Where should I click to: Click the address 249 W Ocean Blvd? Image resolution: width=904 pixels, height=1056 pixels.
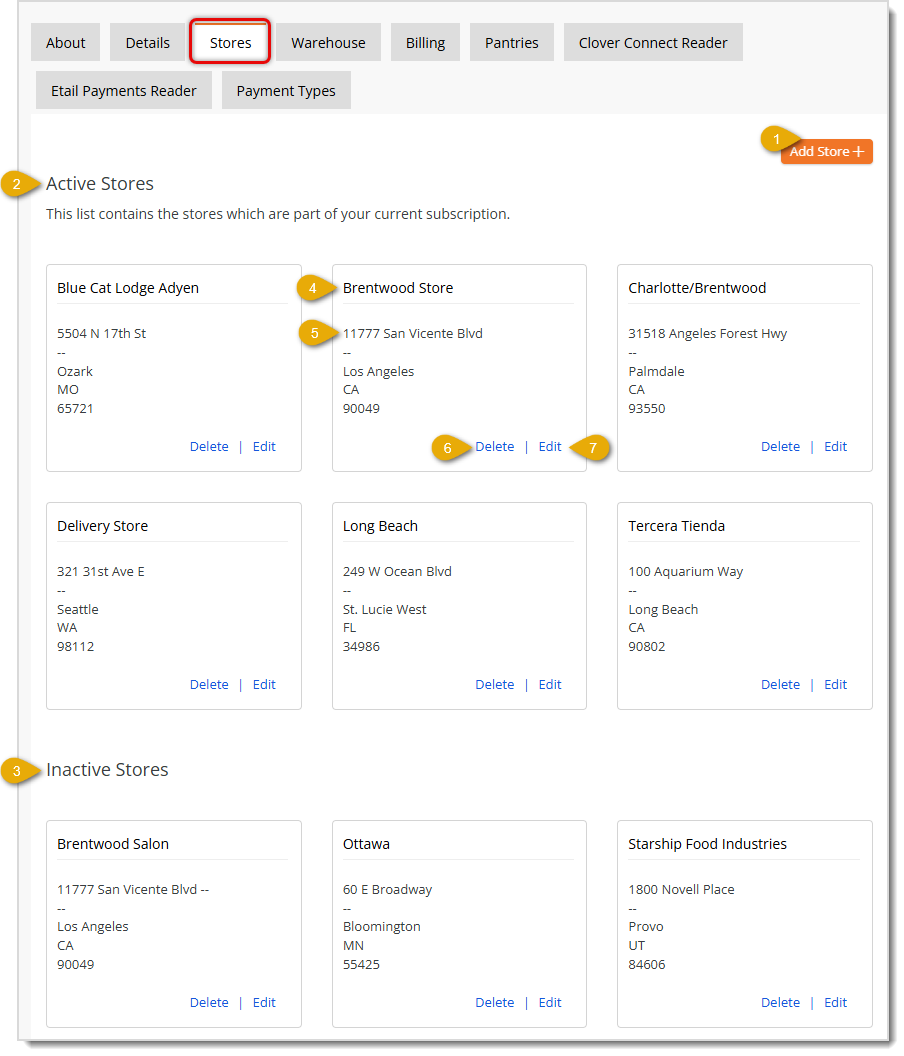point(397,571)
